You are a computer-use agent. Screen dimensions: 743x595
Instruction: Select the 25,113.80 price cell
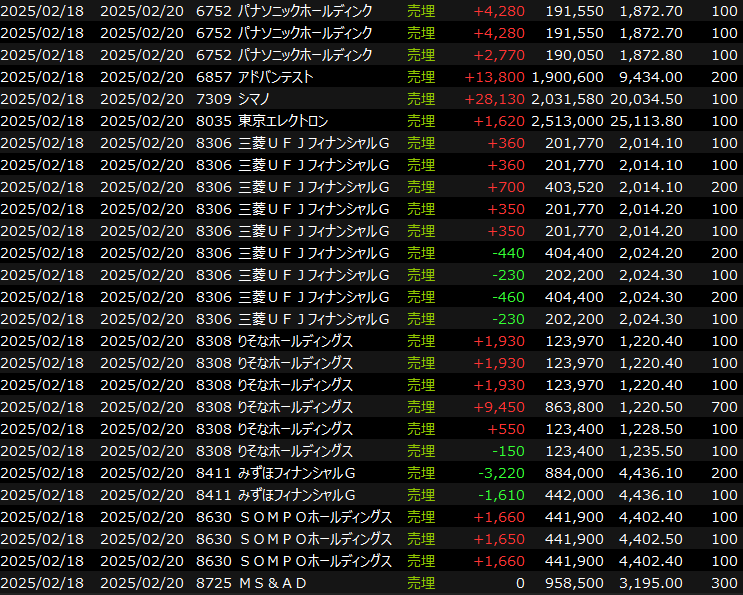pos(650,121)
